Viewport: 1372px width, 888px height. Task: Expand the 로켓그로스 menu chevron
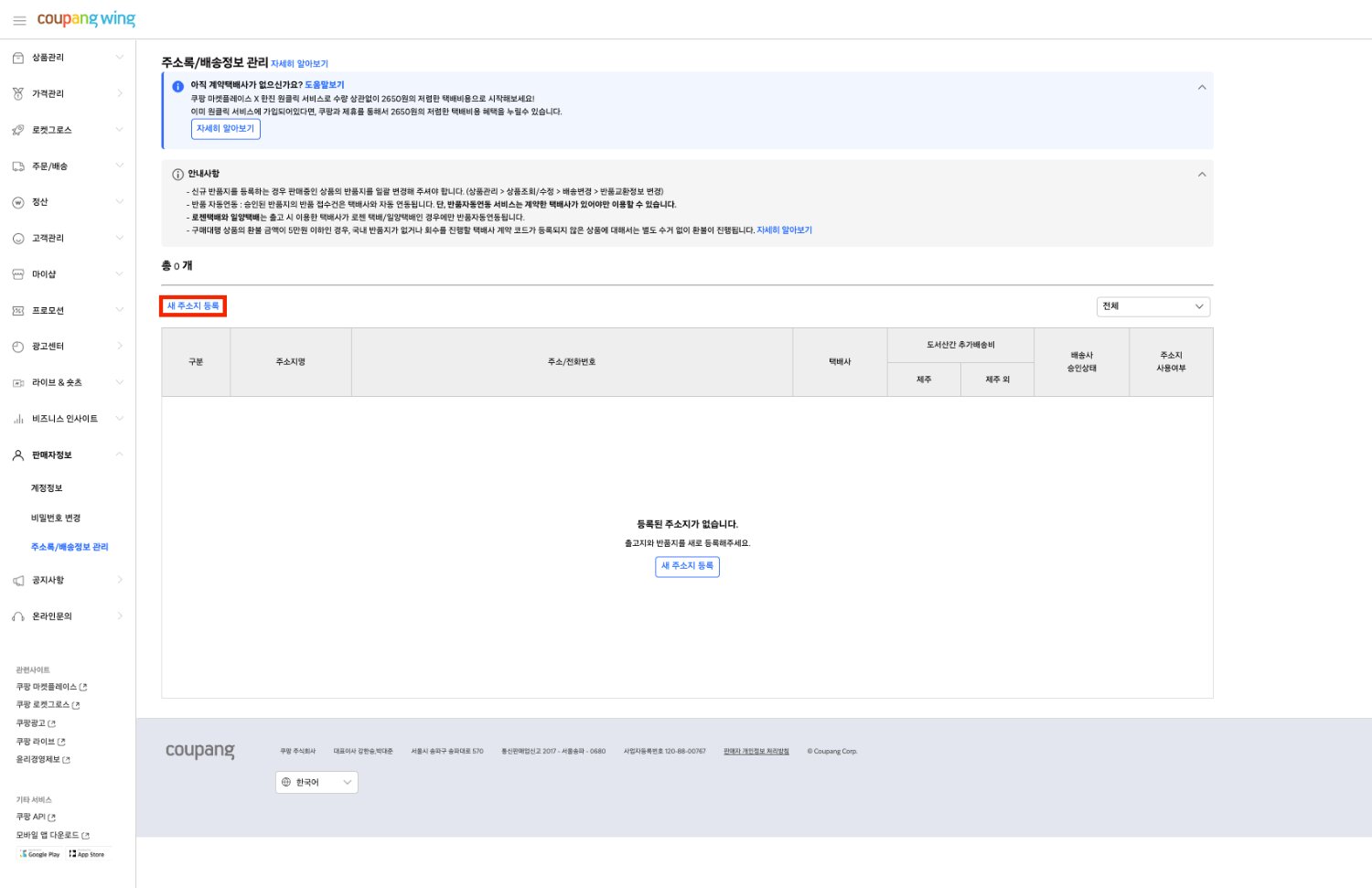pos(119,130)
